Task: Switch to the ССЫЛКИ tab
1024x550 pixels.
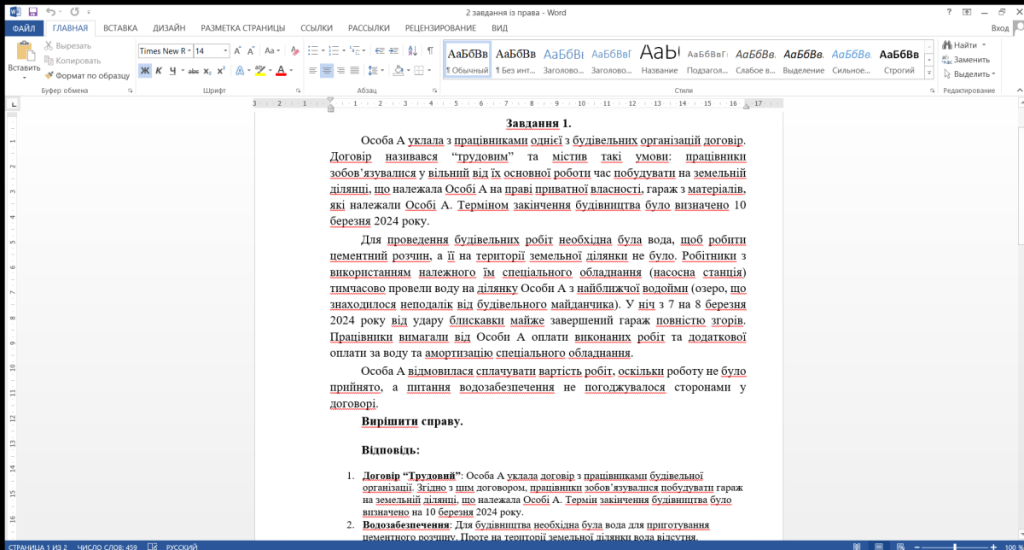Action: pyautogui.click(x=316, y=28)
